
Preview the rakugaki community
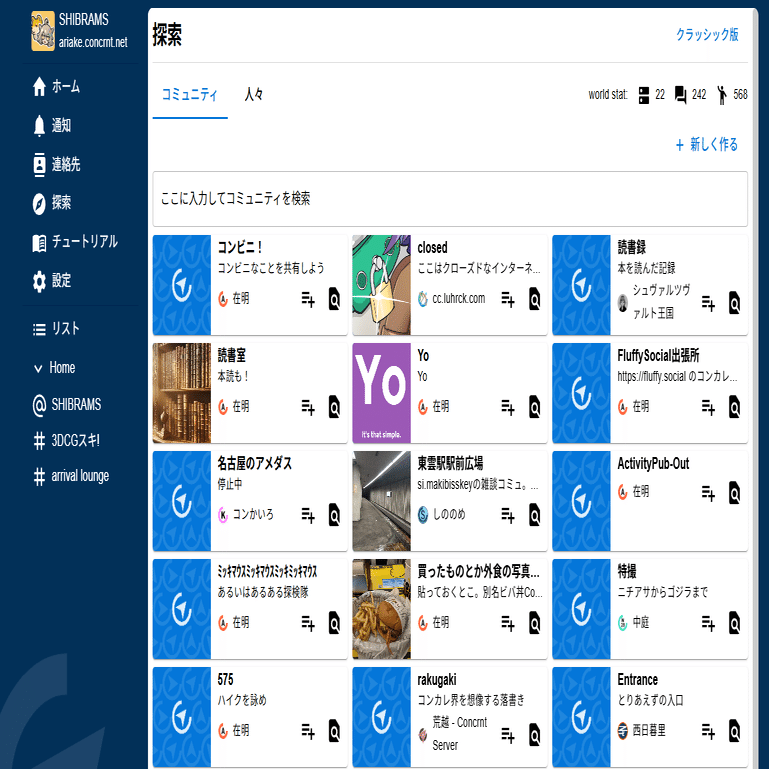pos(535,735)
